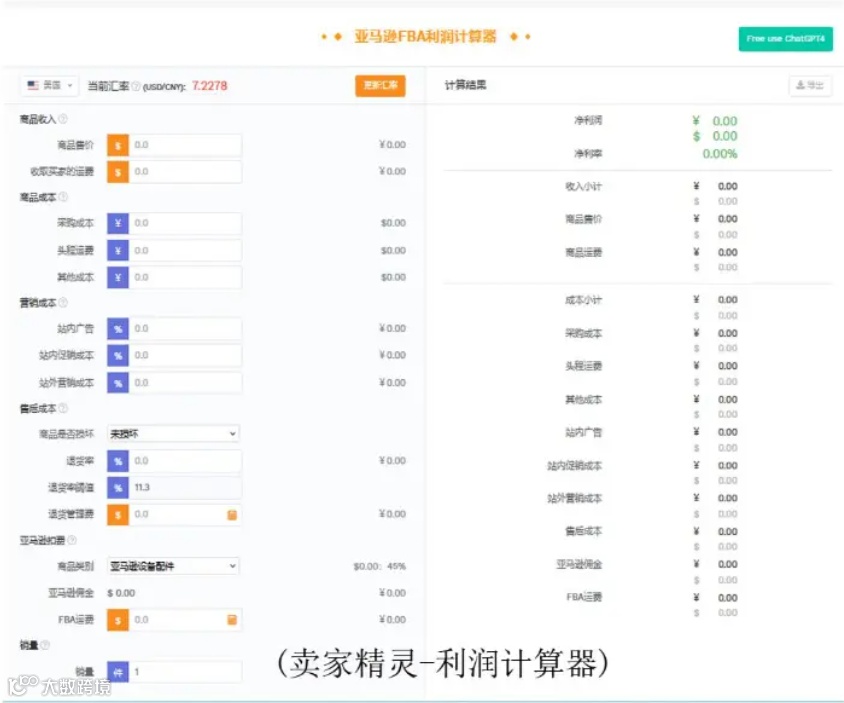Click the 收入小计 label in results
This screenshot has height=703, width=844.
[583, 186]
